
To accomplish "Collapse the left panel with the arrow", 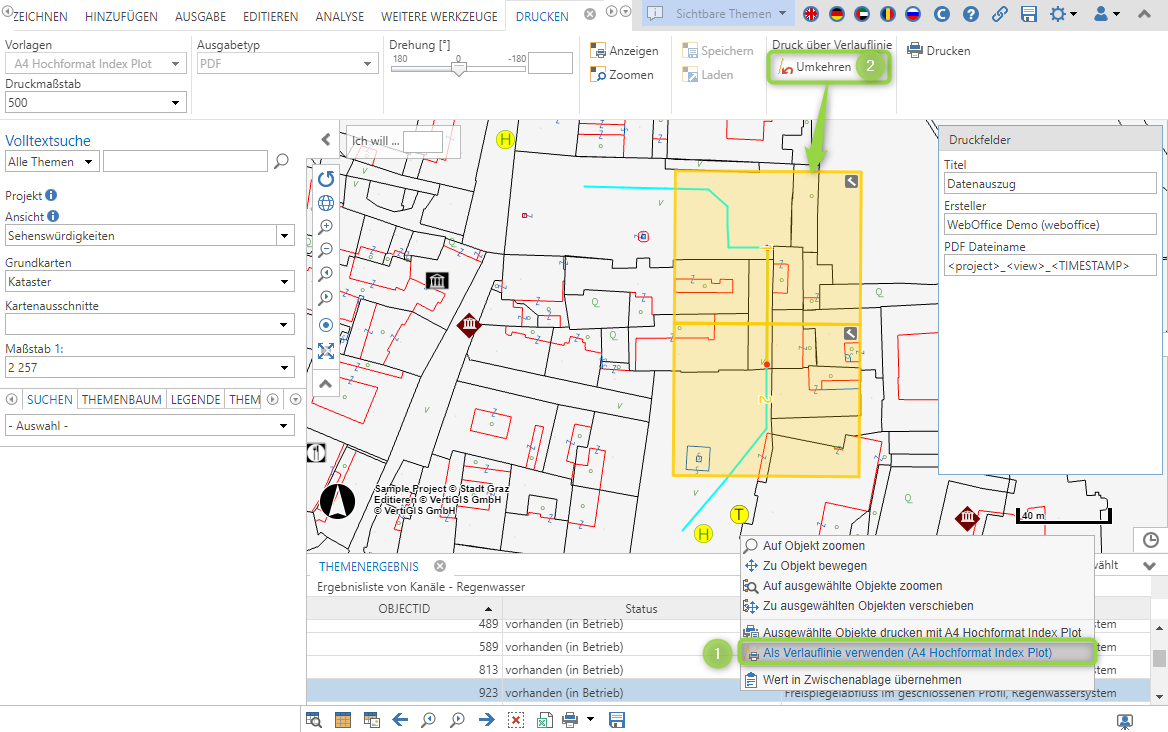I will [x=325, y=140].
